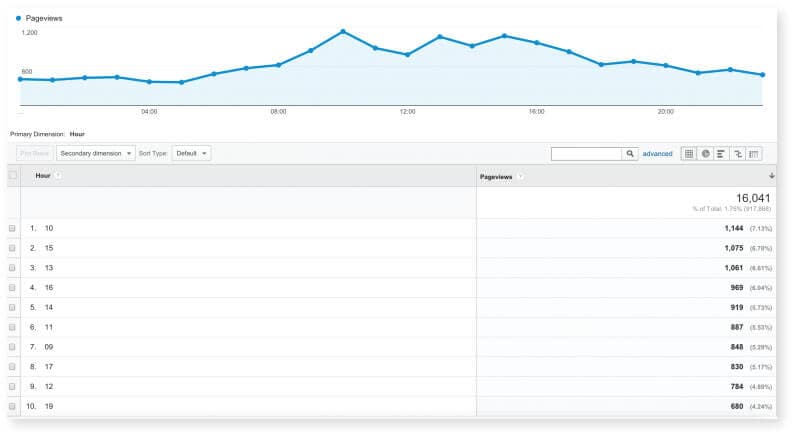801x442 pixels.
Task: Click the magnifying glass search icon
Action: tap(630, 154)
